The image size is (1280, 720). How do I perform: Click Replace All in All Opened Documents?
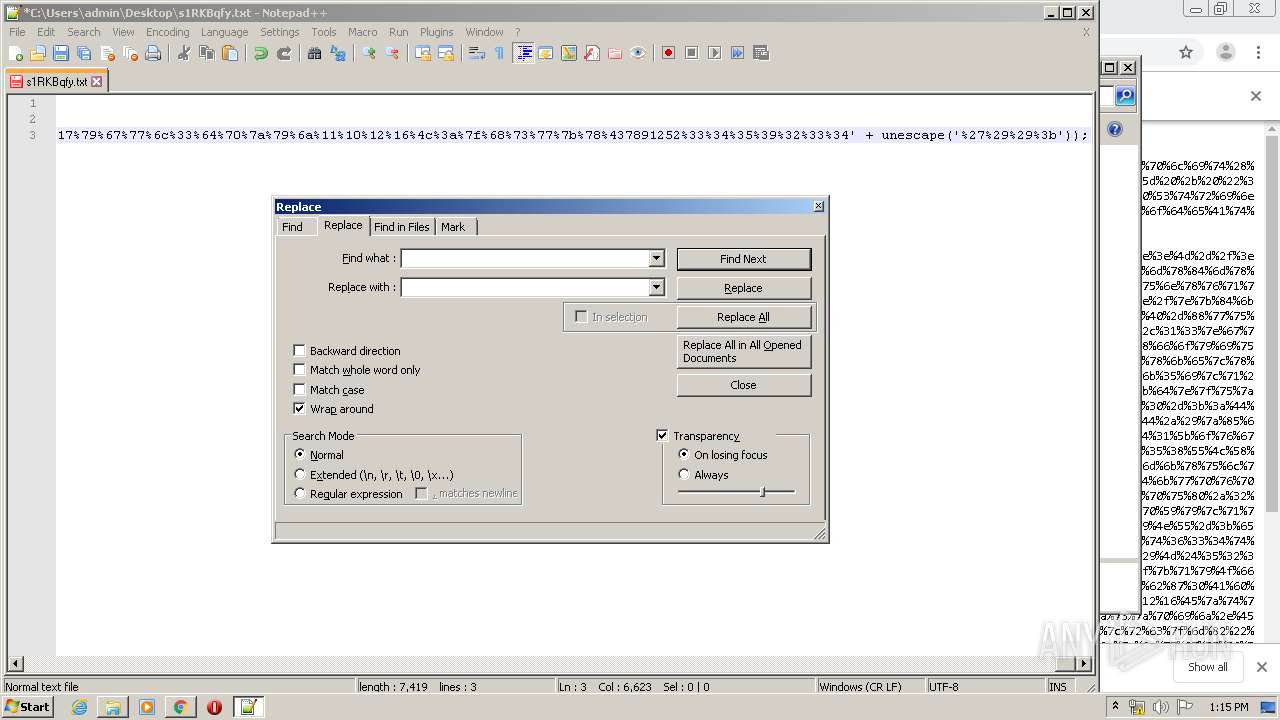[x=743, y=351]
